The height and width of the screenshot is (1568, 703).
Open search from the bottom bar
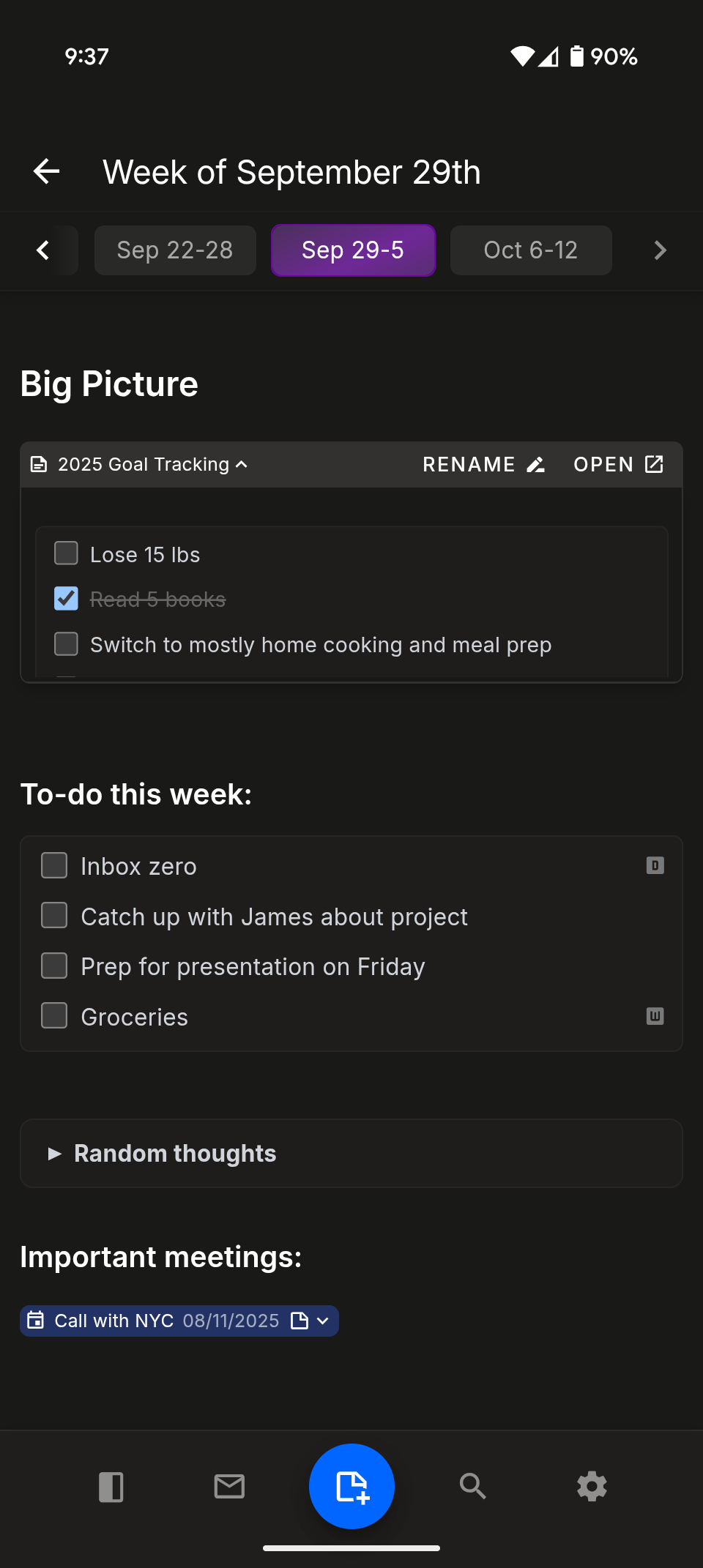point(472,1487)
